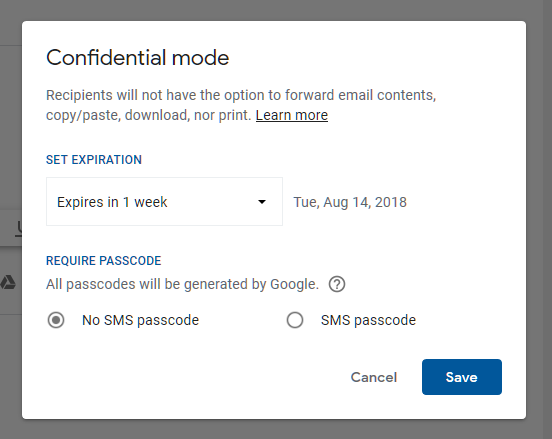Open the Learn more link
This screenshot has width=552, height=439.
pyautogui.click(x=292, y=115)
